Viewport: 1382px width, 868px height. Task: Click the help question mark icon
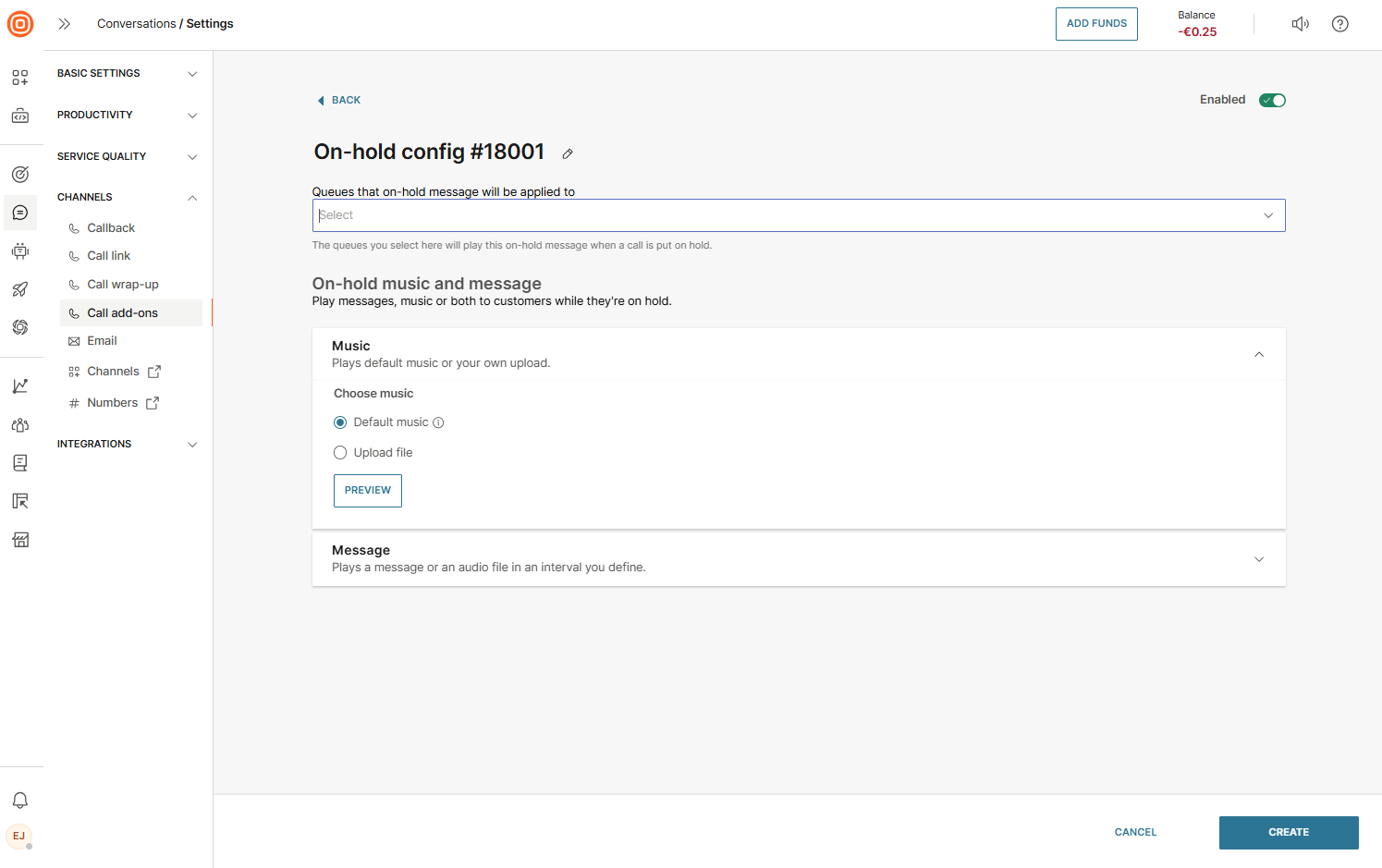pyautogui.click(x=1339, y=24)
